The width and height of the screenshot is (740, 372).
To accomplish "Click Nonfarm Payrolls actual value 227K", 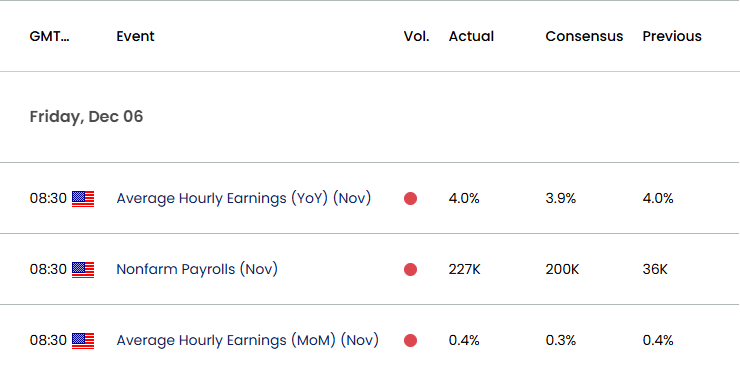I will pyautogui.click(x=464, y=269).
